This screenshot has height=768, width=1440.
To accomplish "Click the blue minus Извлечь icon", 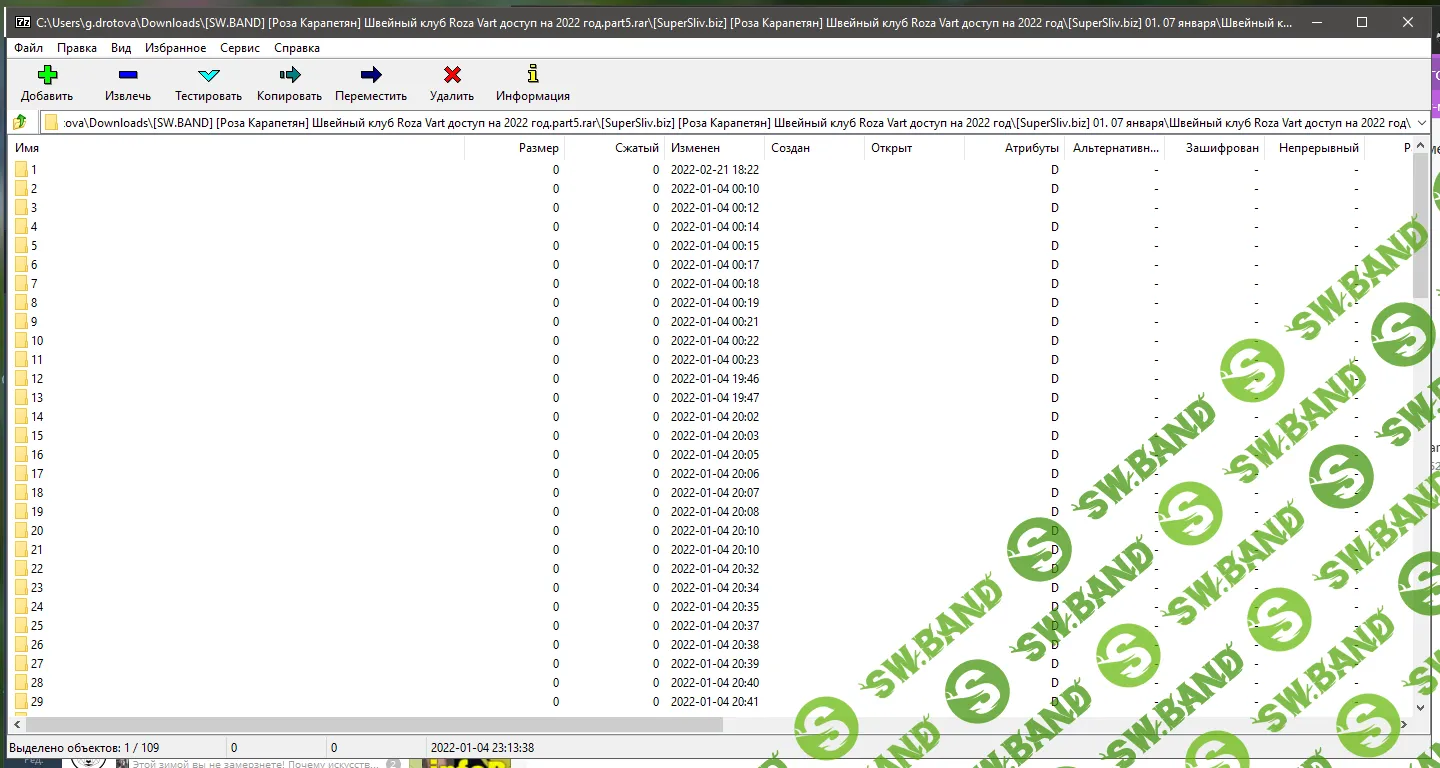I will (128, 75).
